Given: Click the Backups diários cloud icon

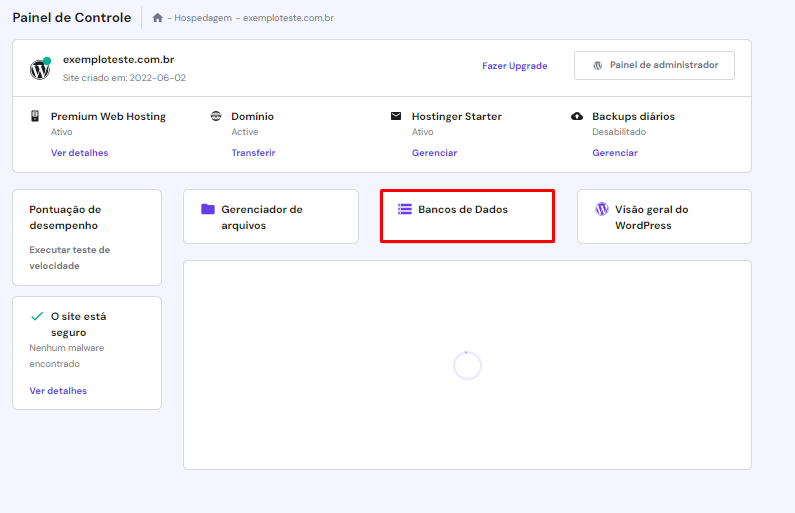Looking at the screenshot, I should (x=577, y=116).
